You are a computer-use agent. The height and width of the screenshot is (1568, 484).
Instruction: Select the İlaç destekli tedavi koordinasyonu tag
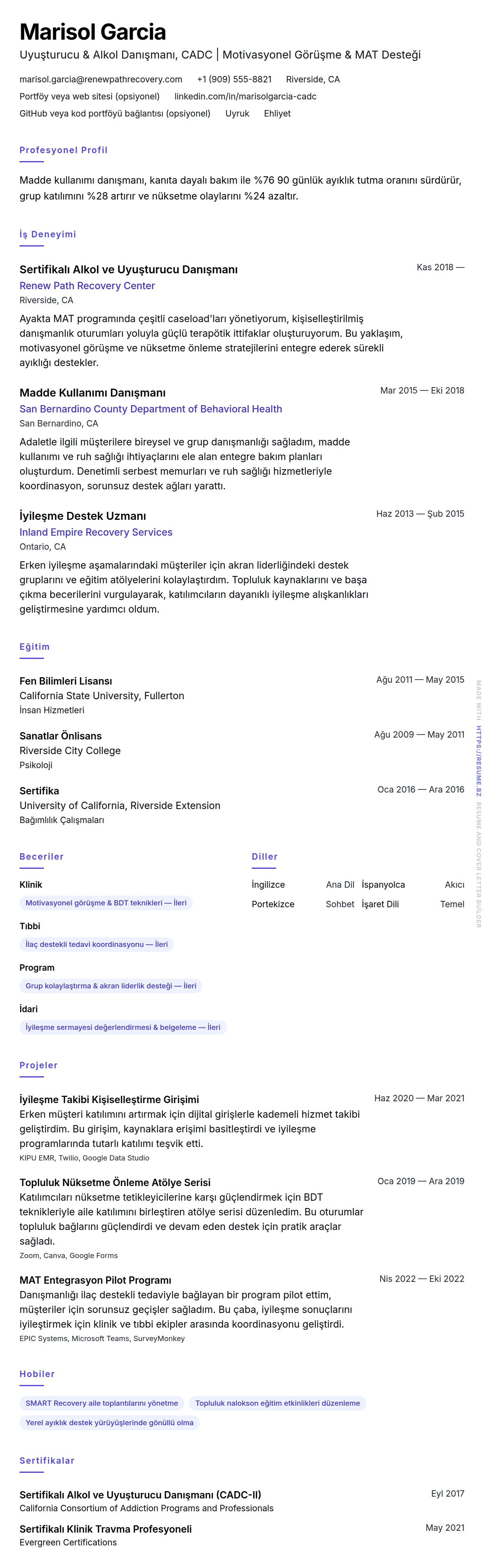(x=97, y=944)
